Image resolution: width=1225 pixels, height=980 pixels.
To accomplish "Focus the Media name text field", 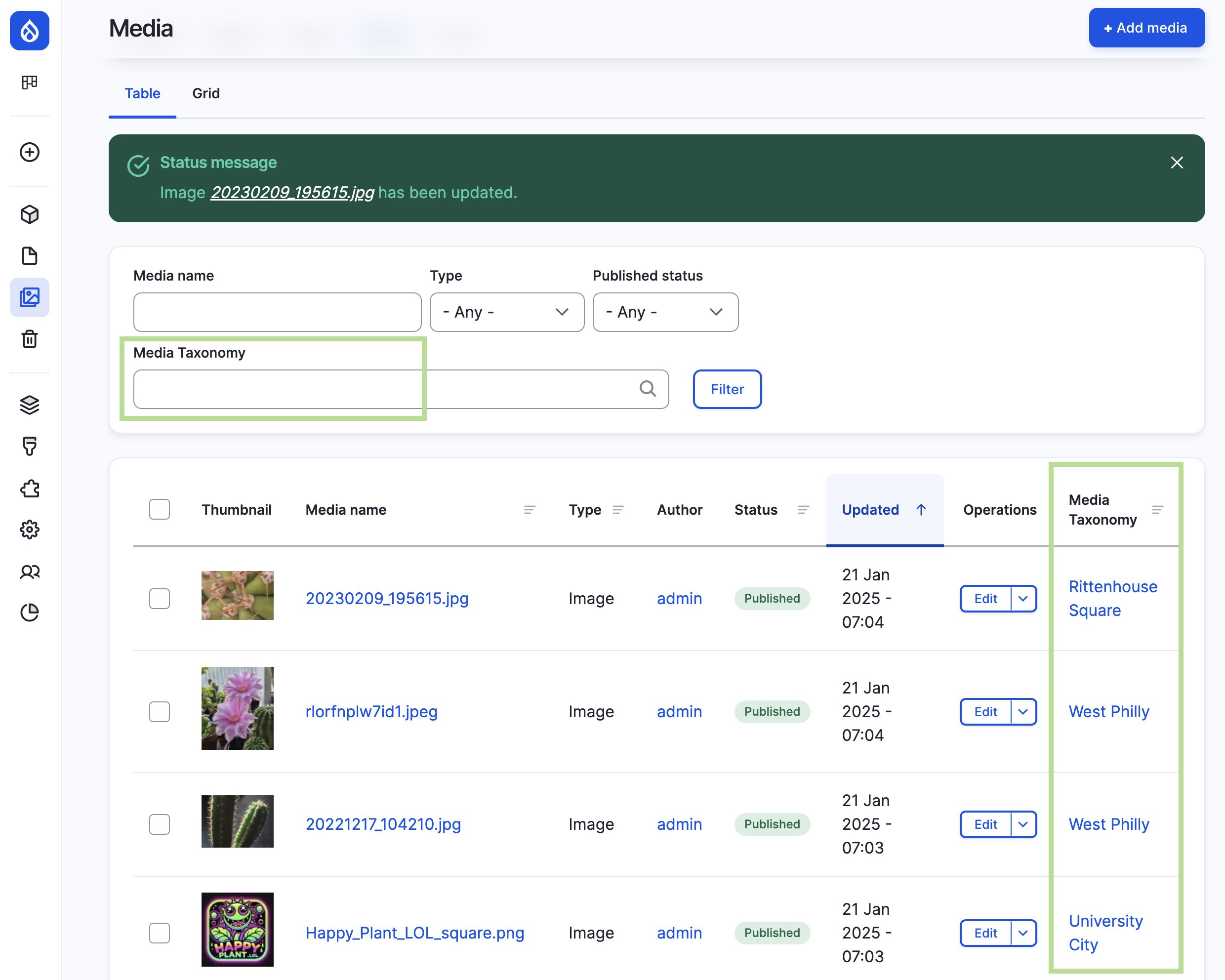I will click(x=277, y=312).
